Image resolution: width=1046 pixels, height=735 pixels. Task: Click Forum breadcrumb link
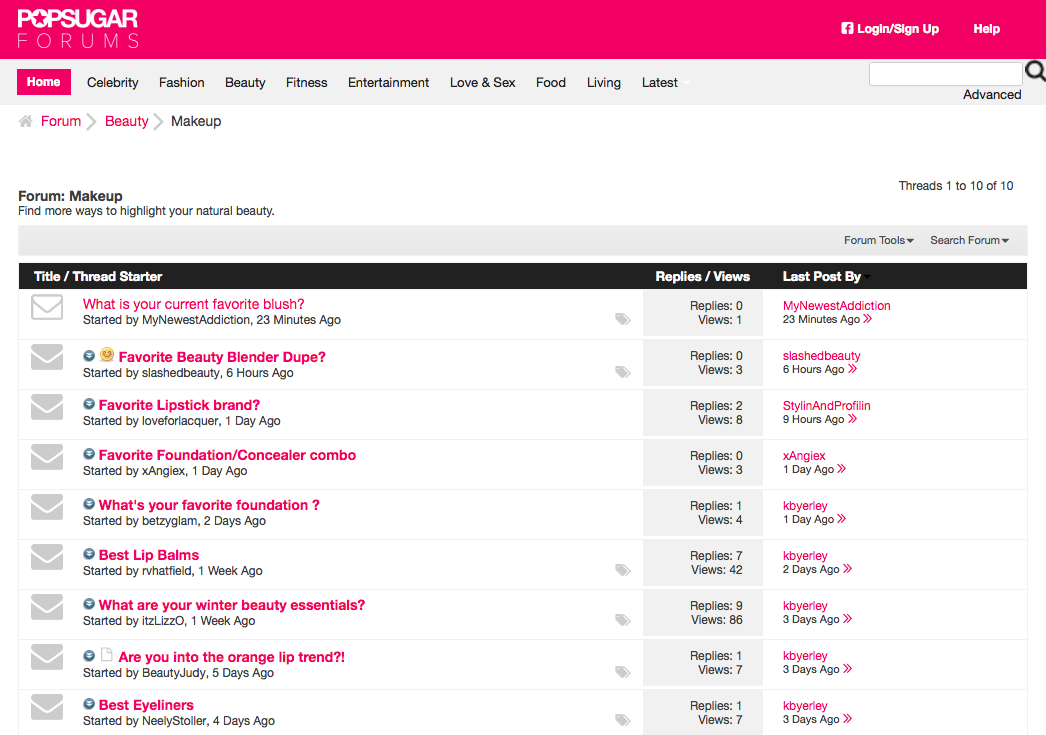tap(61, 121)
